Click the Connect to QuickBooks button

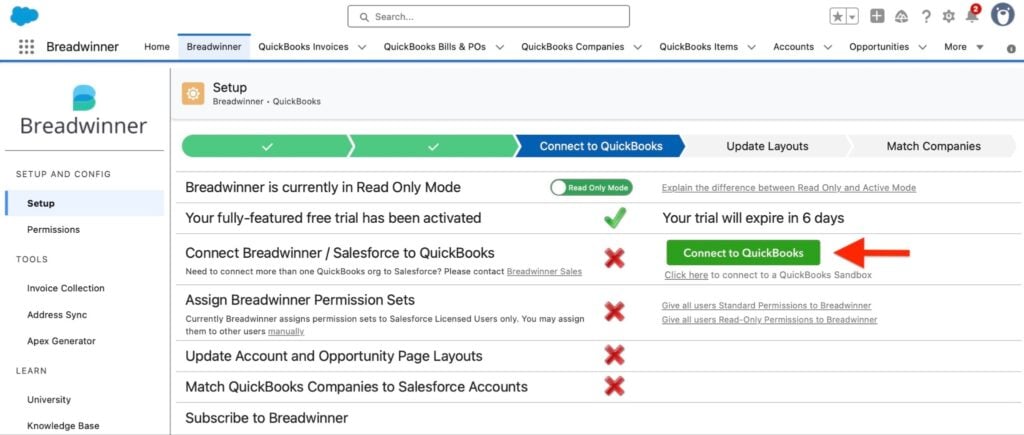pyautogui.click(x=743, y=253)
